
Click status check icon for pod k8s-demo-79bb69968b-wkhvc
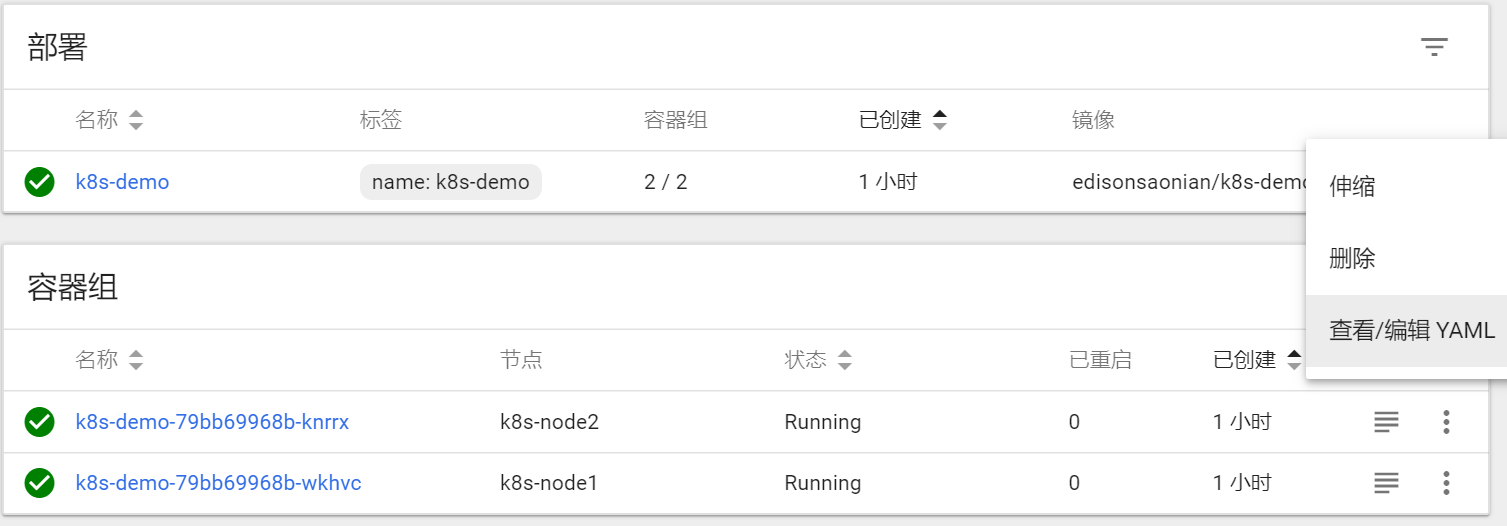(x=39, y=483)
